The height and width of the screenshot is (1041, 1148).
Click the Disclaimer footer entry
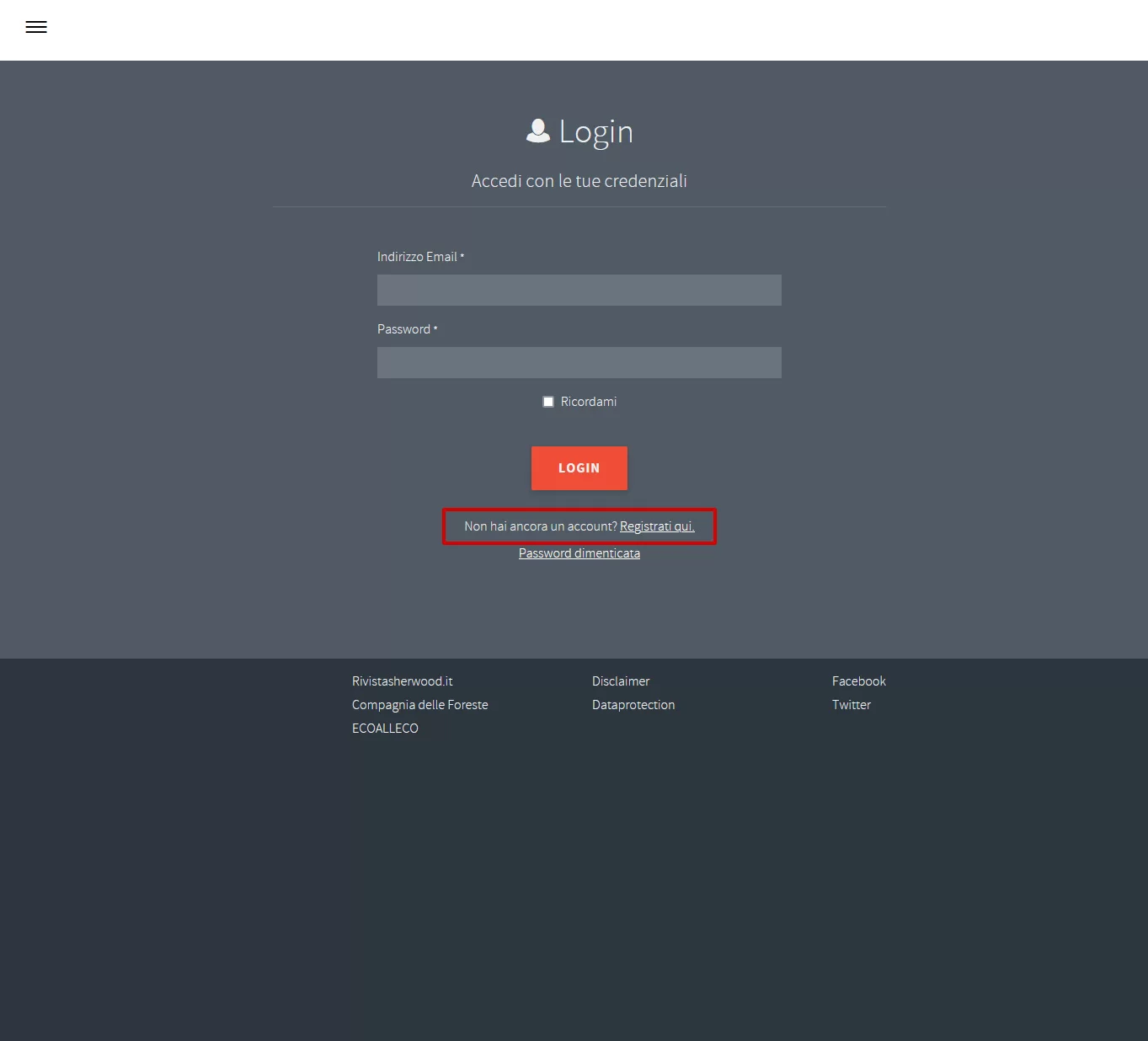click(621, 681)
